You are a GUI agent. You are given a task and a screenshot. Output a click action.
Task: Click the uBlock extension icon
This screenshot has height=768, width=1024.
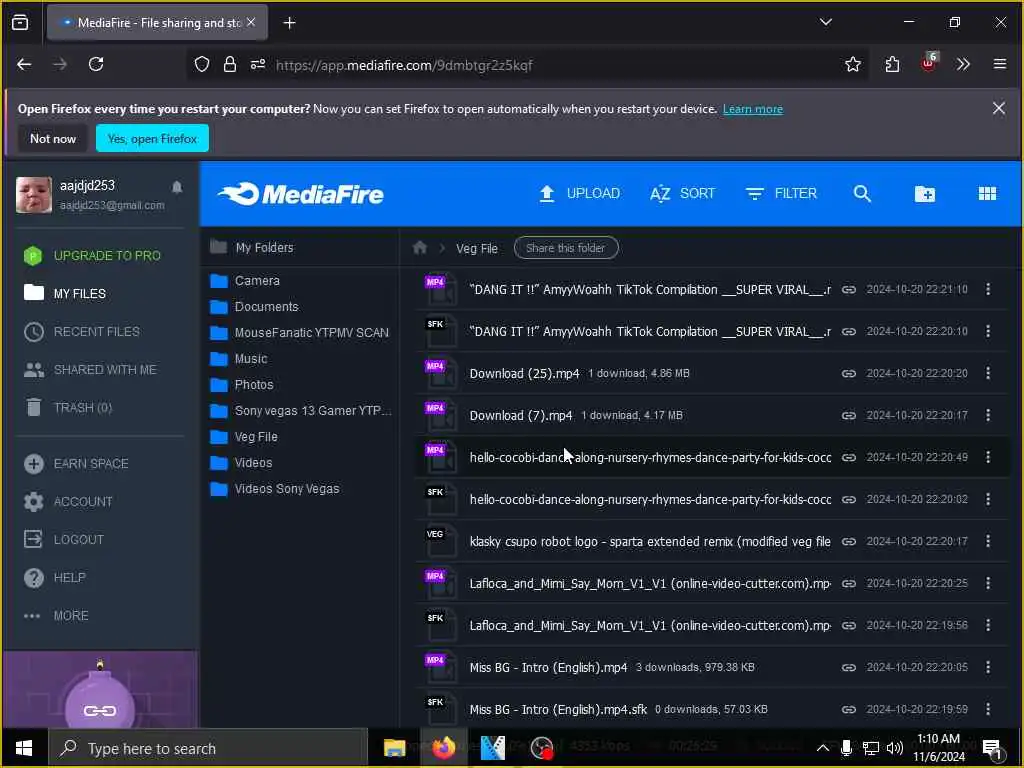pos(929,63)
